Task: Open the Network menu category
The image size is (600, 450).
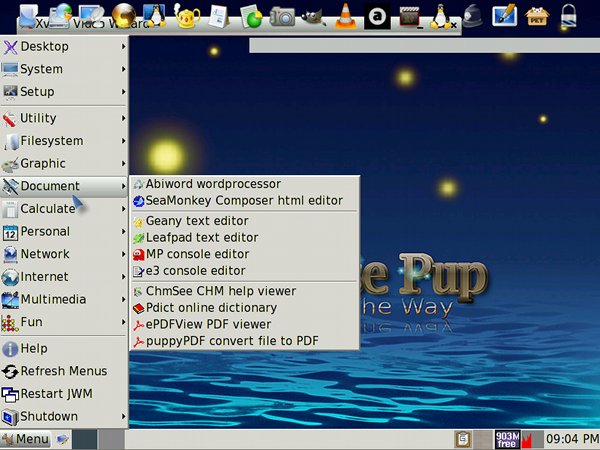Action: click(64, 254)
